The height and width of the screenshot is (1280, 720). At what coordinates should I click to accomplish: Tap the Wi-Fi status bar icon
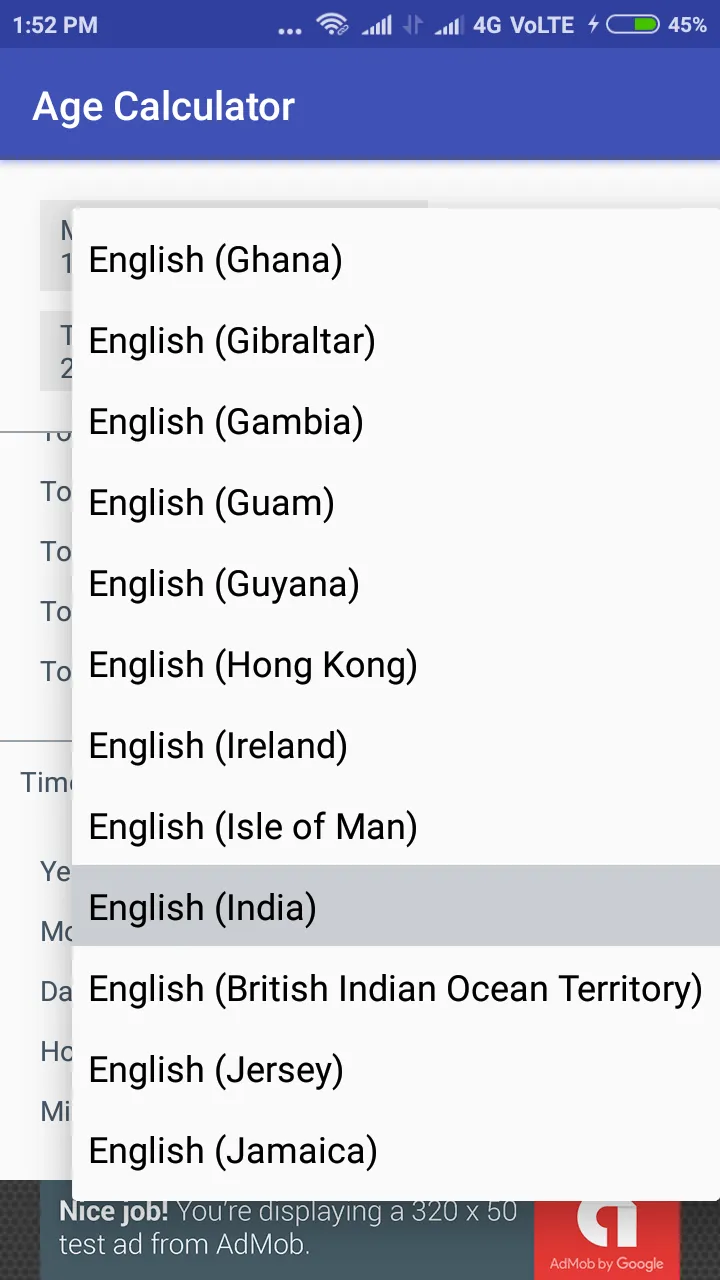pyautogui.click(x=332, y=24)
